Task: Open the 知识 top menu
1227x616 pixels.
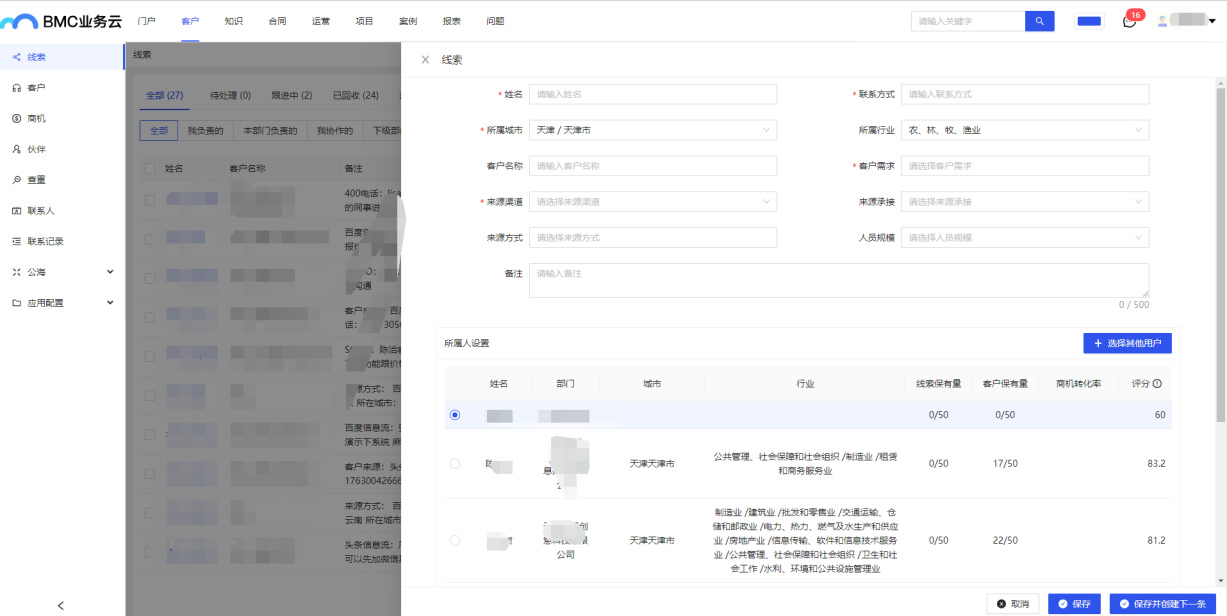Action: click(234, 21)
